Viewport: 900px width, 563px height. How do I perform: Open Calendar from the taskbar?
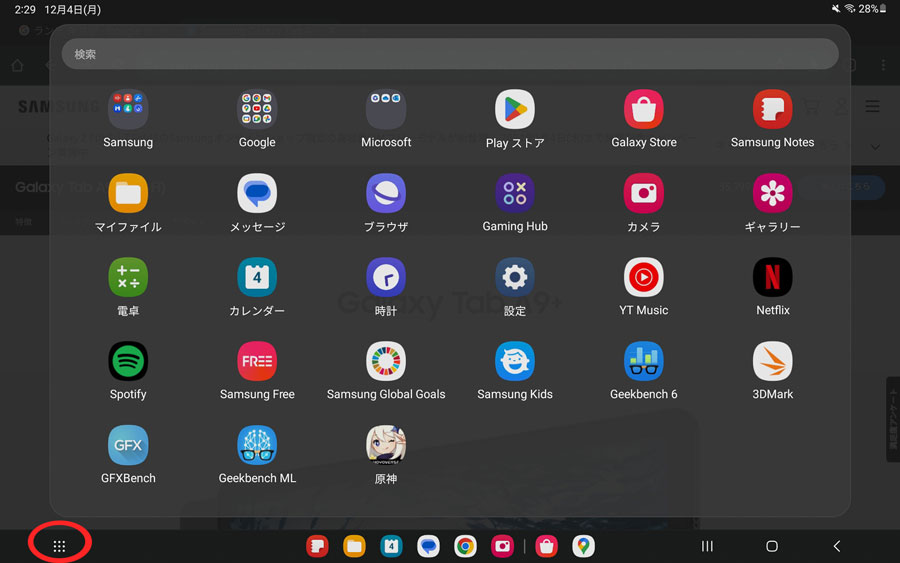click(x=391, y=546)
